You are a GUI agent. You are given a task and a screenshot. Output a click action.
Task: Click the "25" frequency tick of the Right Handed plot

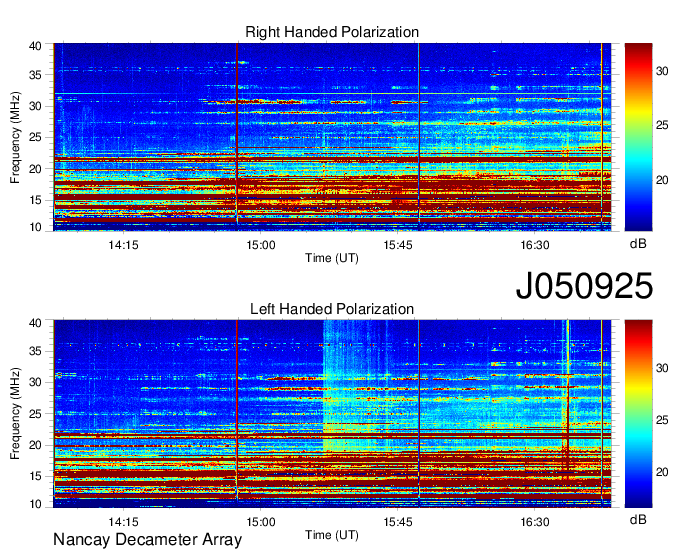point(35,137)
